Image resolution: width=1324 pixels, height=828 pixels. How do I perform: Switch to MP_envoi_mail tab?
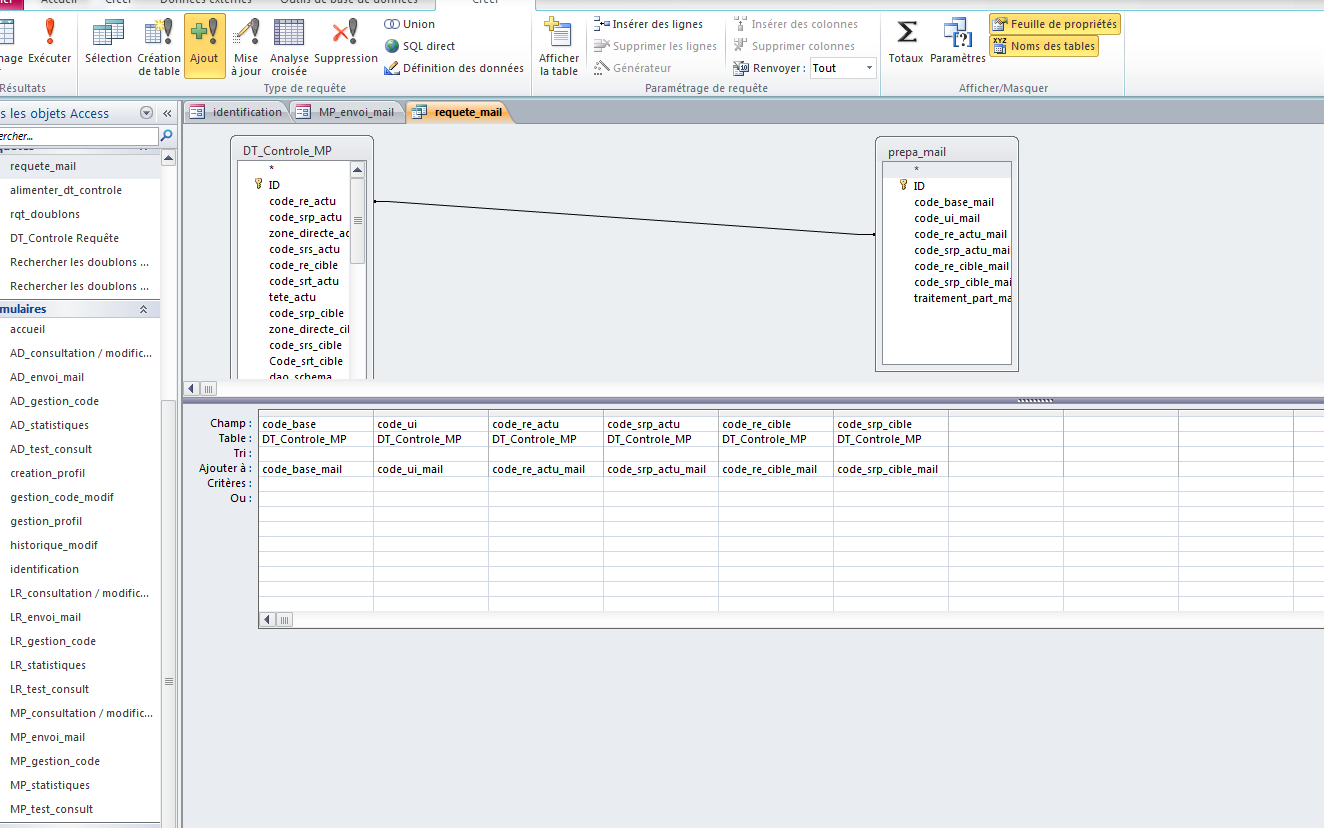click(x=347, y=112)
